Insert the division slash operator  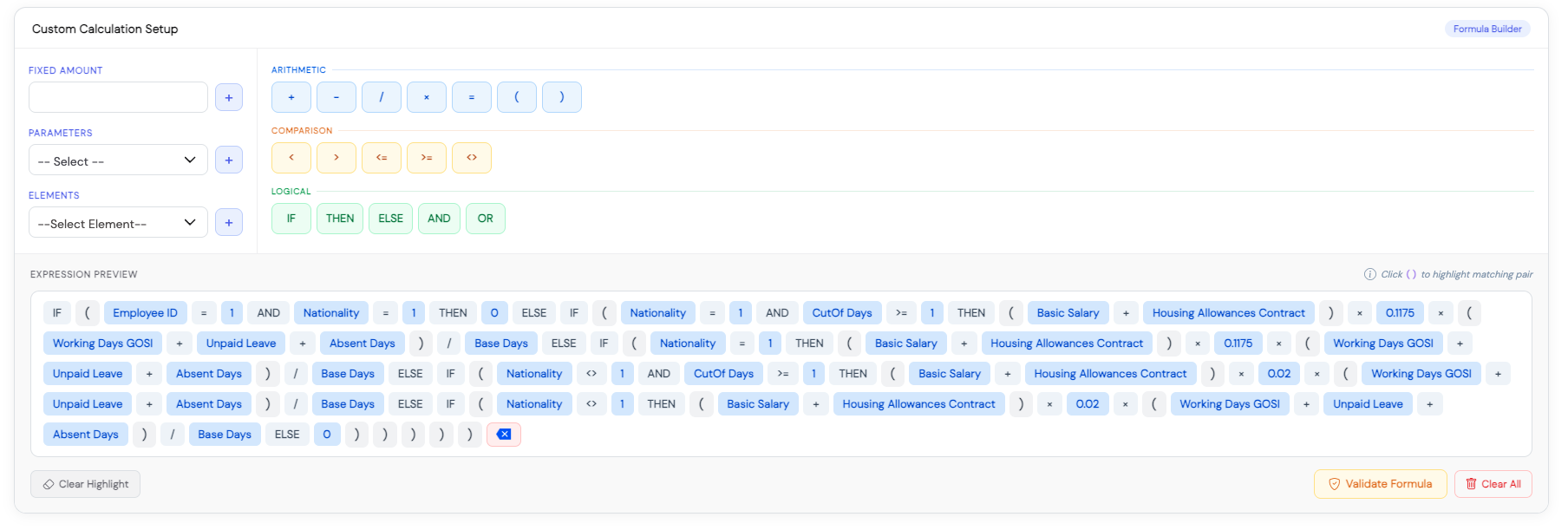coord(382,97)
